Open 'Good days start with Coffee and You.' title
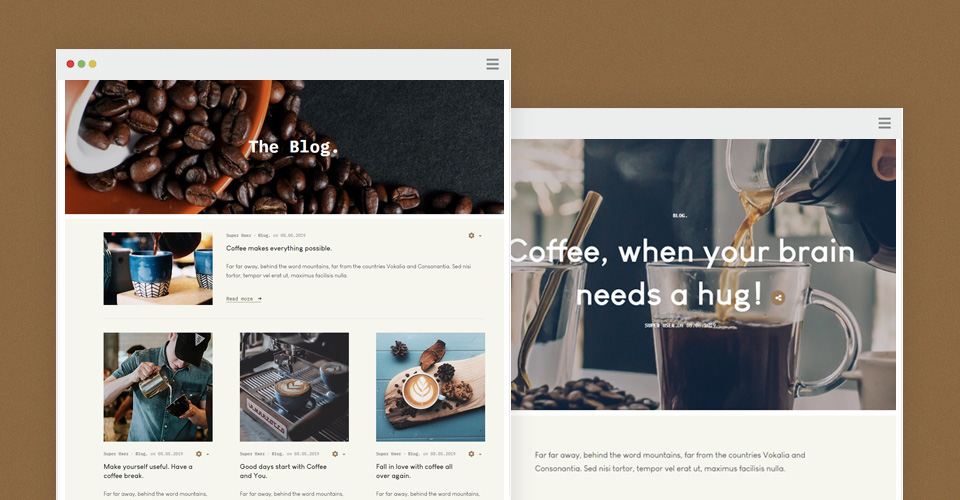 click(x=283, y=471)
